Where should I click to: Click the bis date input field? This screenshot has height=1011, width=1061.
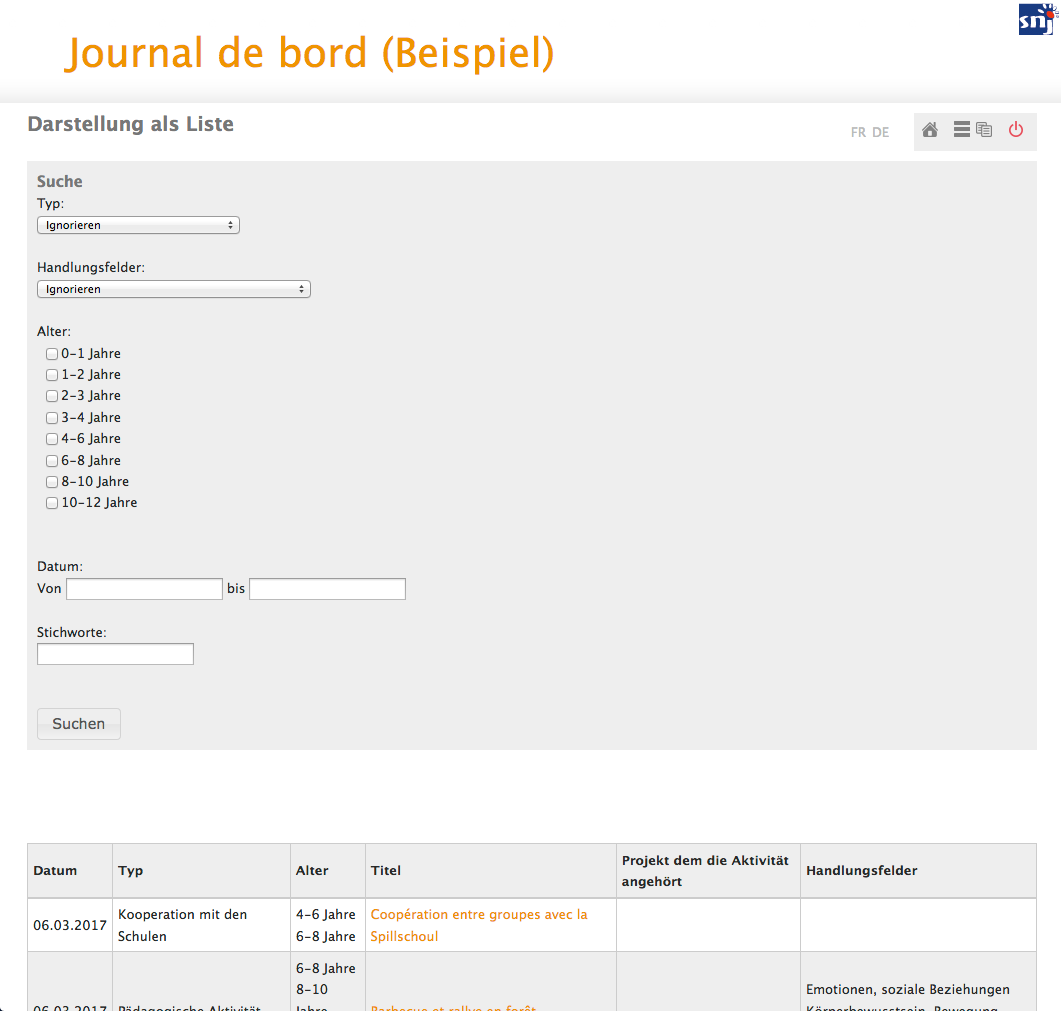tap(327, 589)
